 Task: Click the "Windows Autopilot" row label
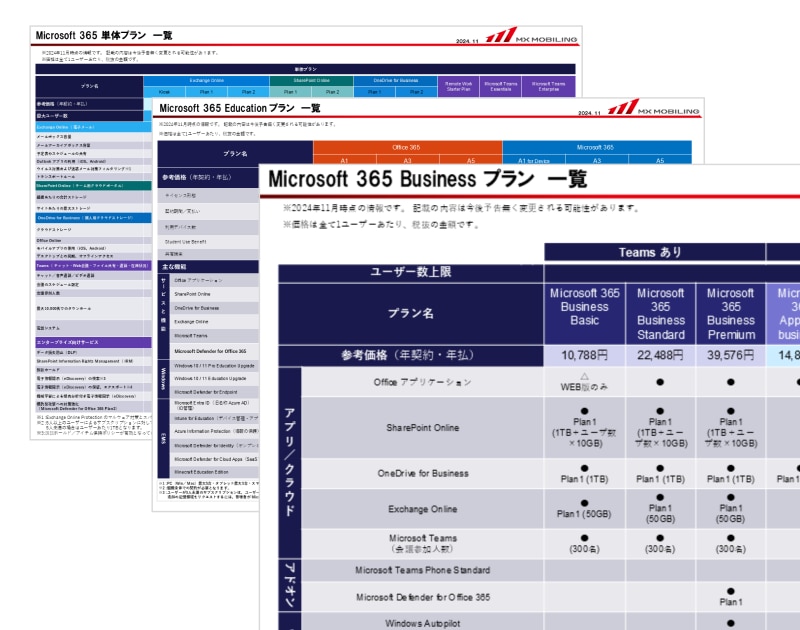point(422,623)
